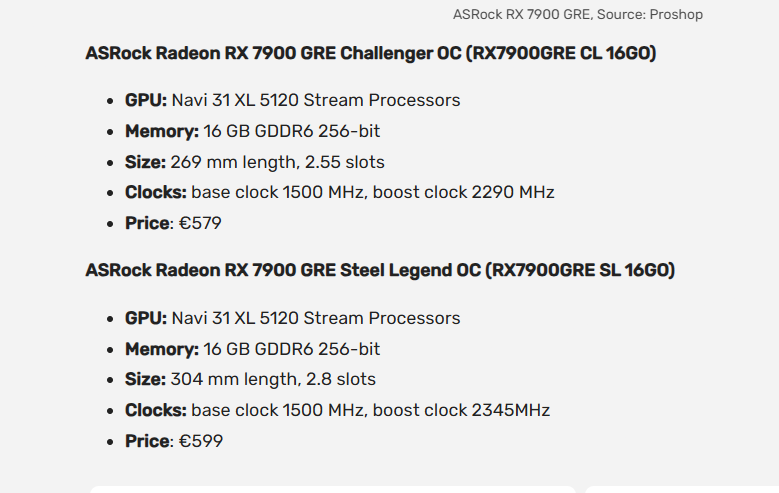Click the Challenger OC GPU Navi 31 XL line
Screen dimensions: 779x493
pos(293,100)
